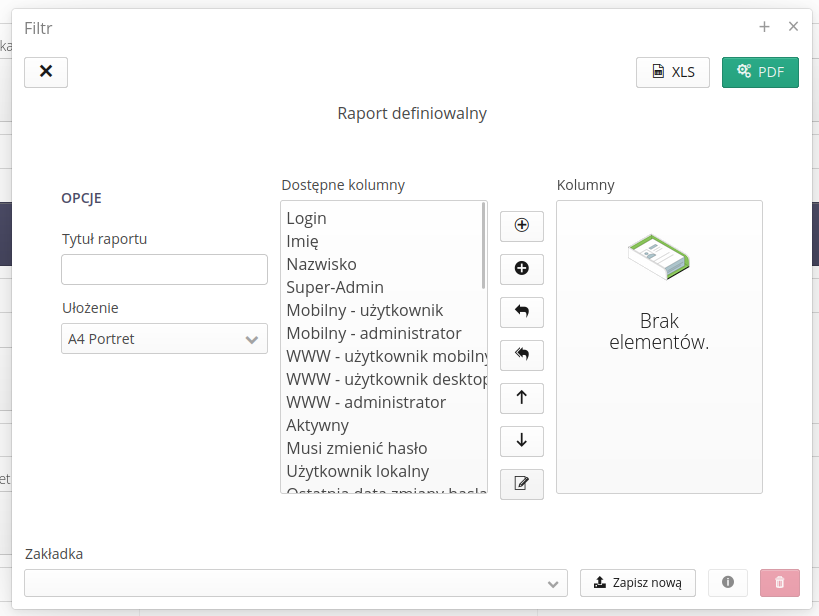Choose Super-Admin in the column list
This screenshot has width=819, height=616.
coord(334,287)
